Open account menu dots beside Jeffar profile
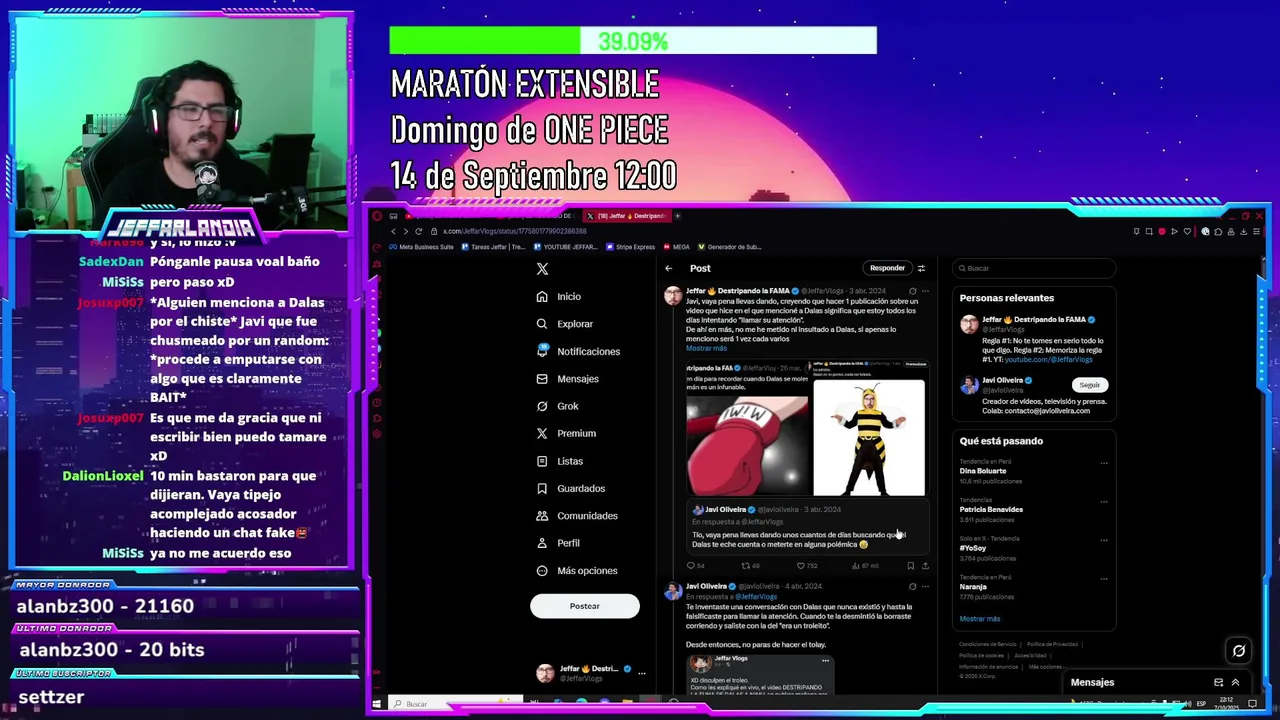Image resolution: width=1280 pixels, height=720 pixels. pos(641,673)
